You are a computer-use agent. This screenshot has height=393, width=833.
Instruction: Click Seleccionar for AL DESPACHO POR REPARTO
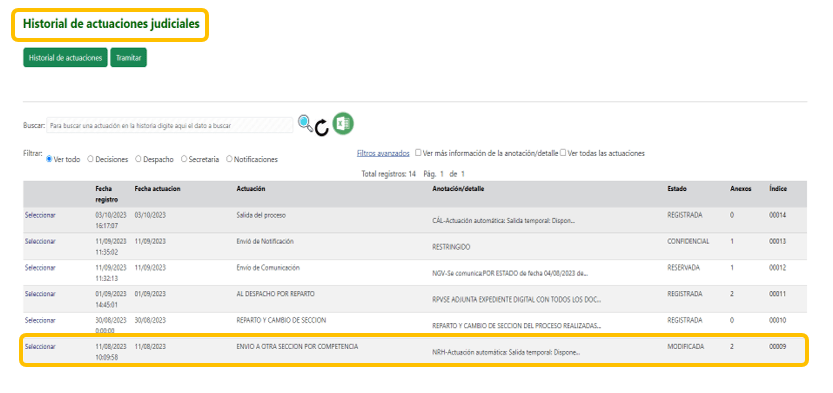click(40, 294)
